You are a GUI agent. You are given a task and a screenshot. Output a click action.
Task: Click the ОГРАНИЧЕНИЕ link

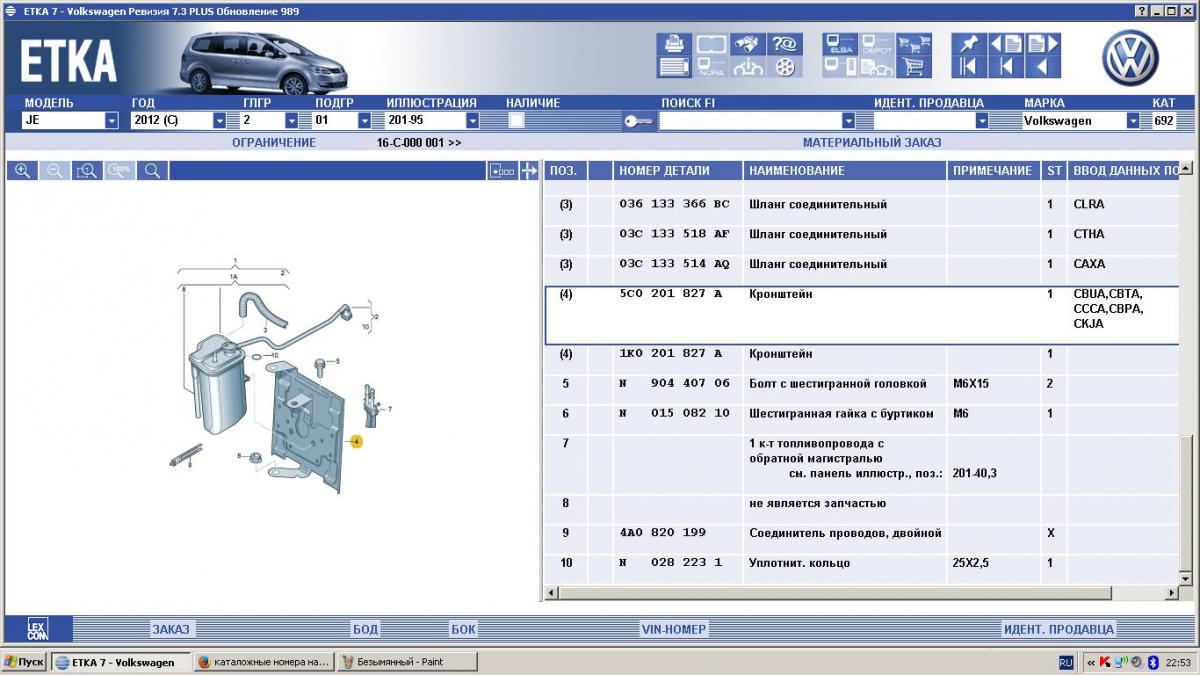point(274,143)
